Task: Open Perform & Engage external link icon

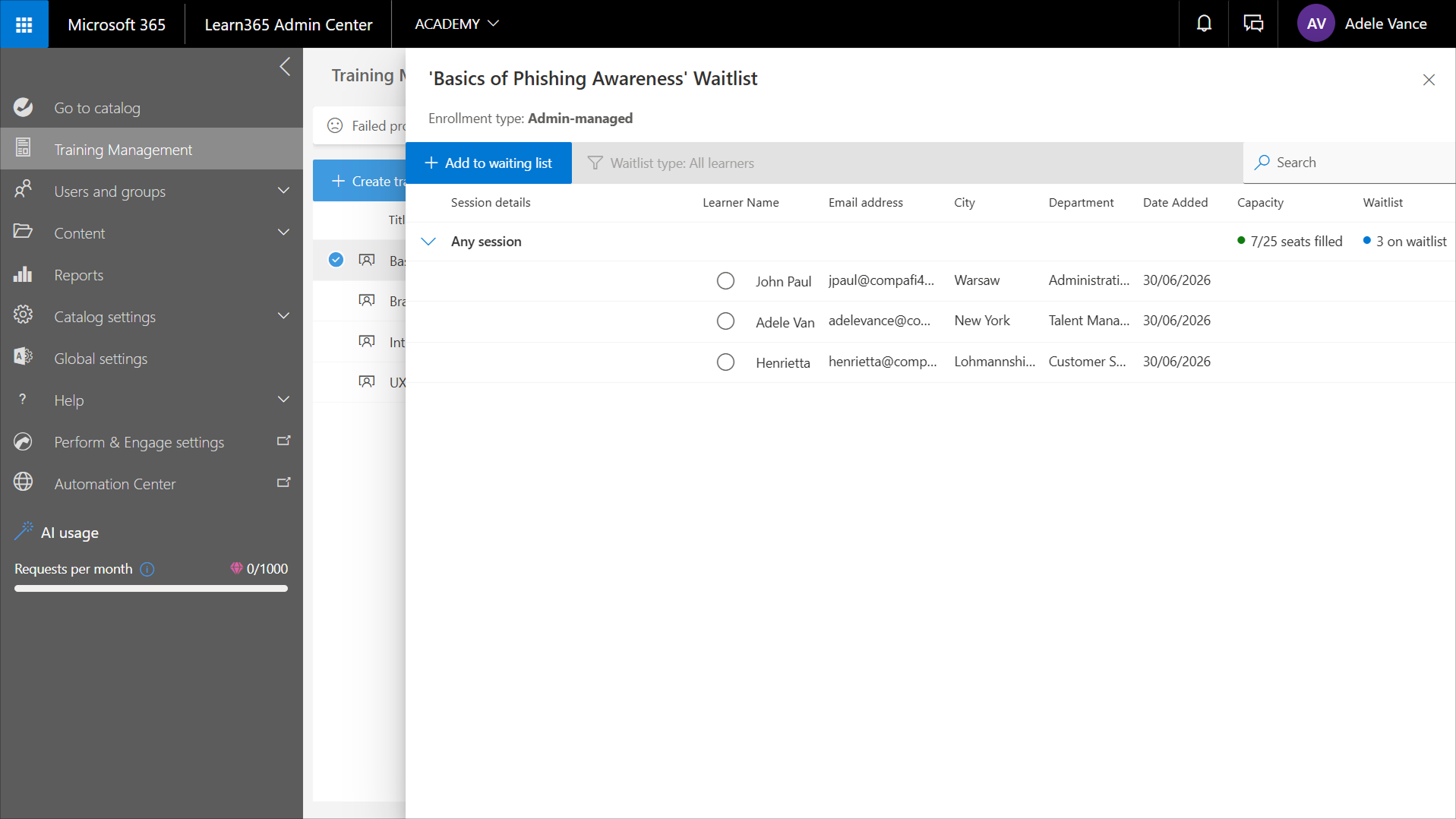Action: click(284, 441)
